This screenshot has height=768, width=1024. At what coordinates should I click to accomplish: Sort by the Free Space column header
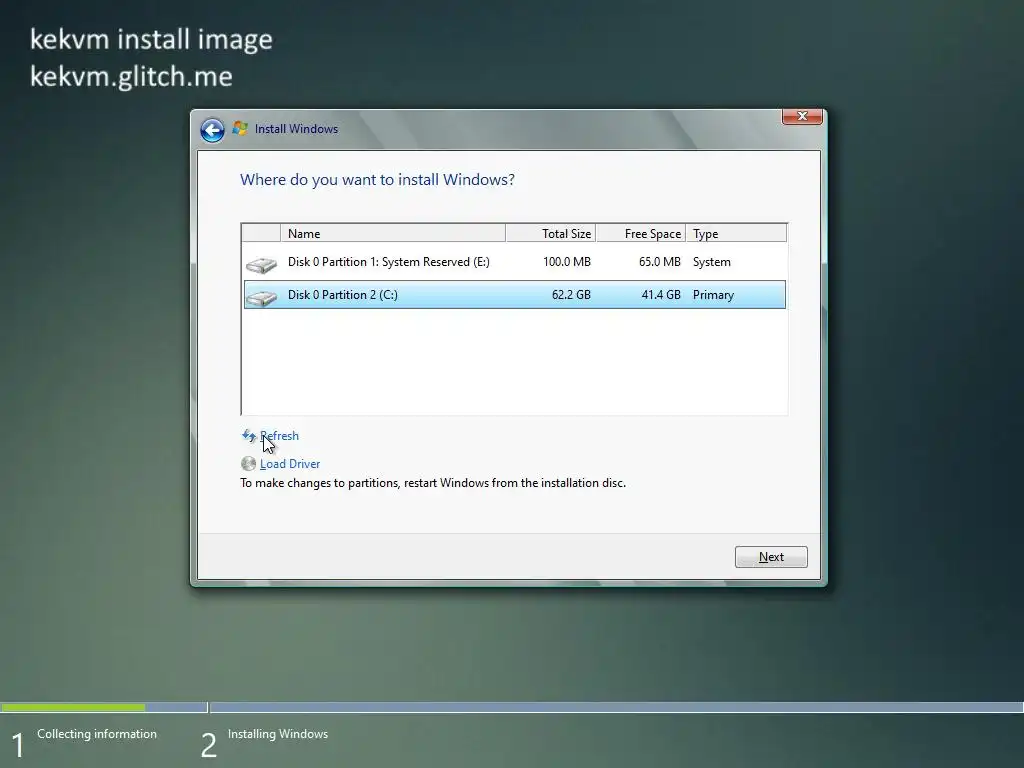(x=641, y=233)
